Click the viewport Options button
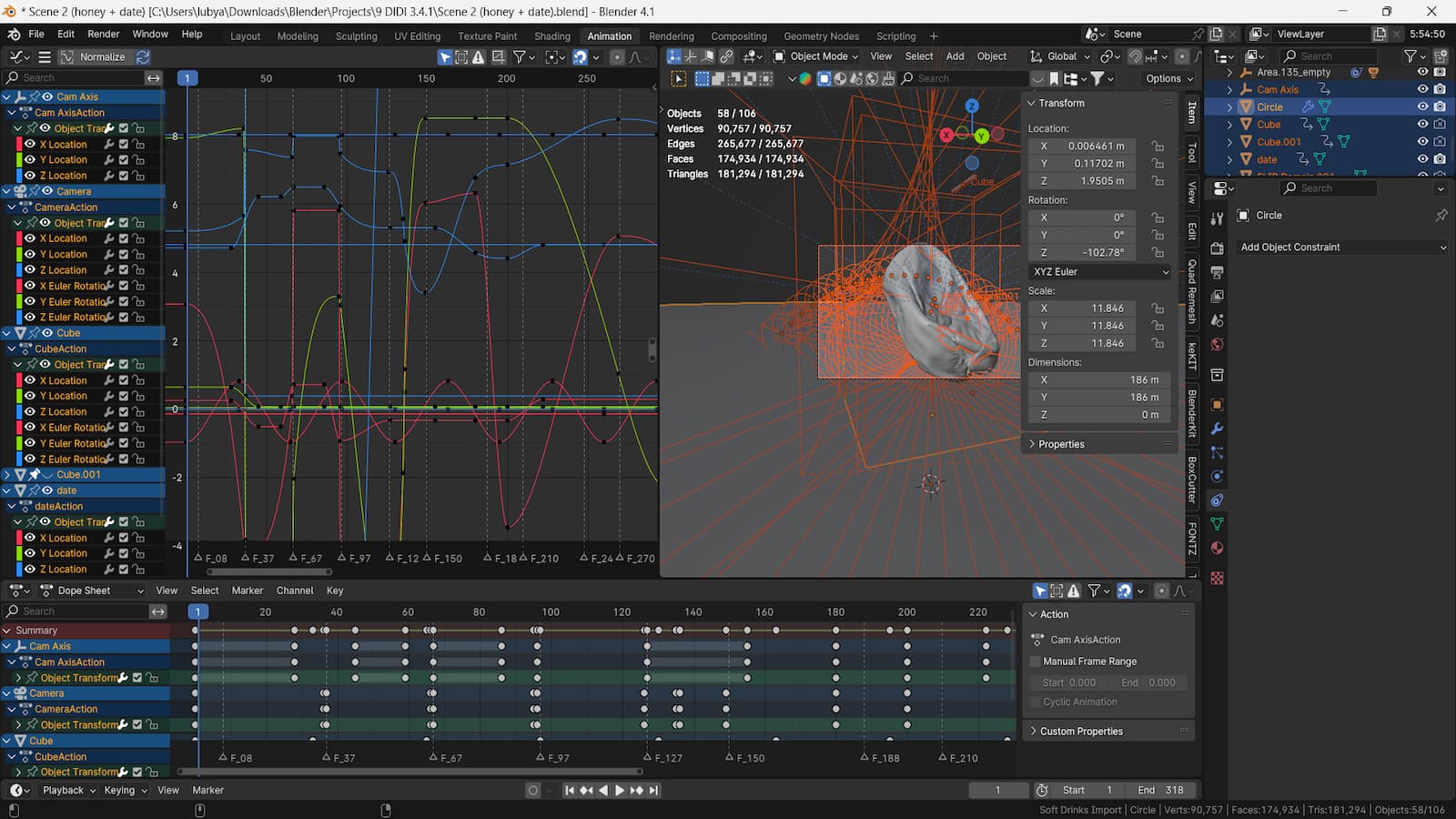 (x=1168, y=78)
